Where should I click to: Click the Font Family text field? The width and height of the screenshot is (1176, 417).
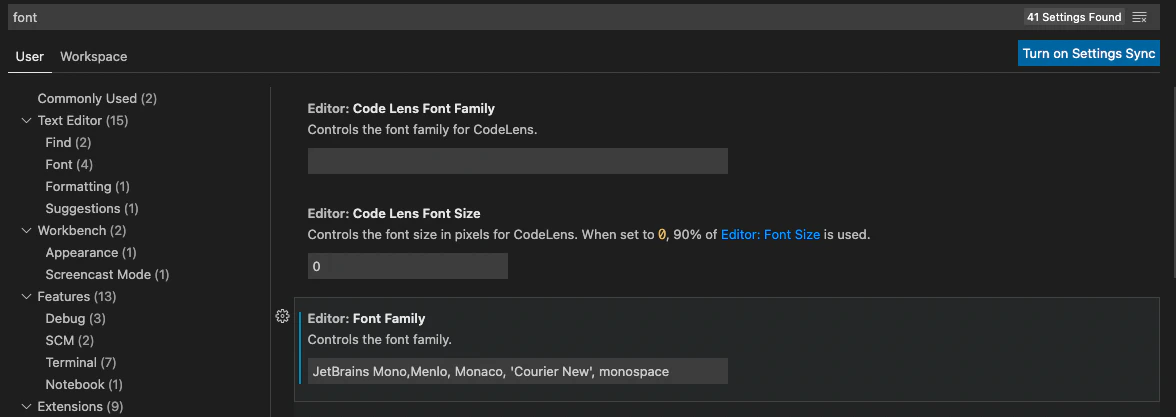(x=517, y=371)
